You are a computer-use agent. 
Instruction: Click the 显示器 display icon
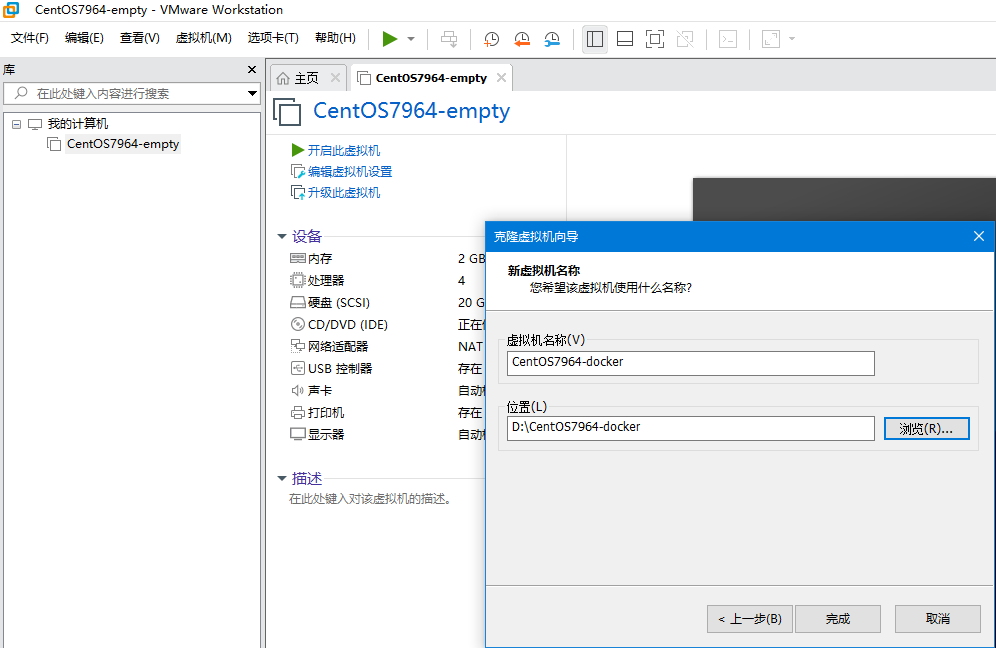pyautogui.click(x=297, y=434)
